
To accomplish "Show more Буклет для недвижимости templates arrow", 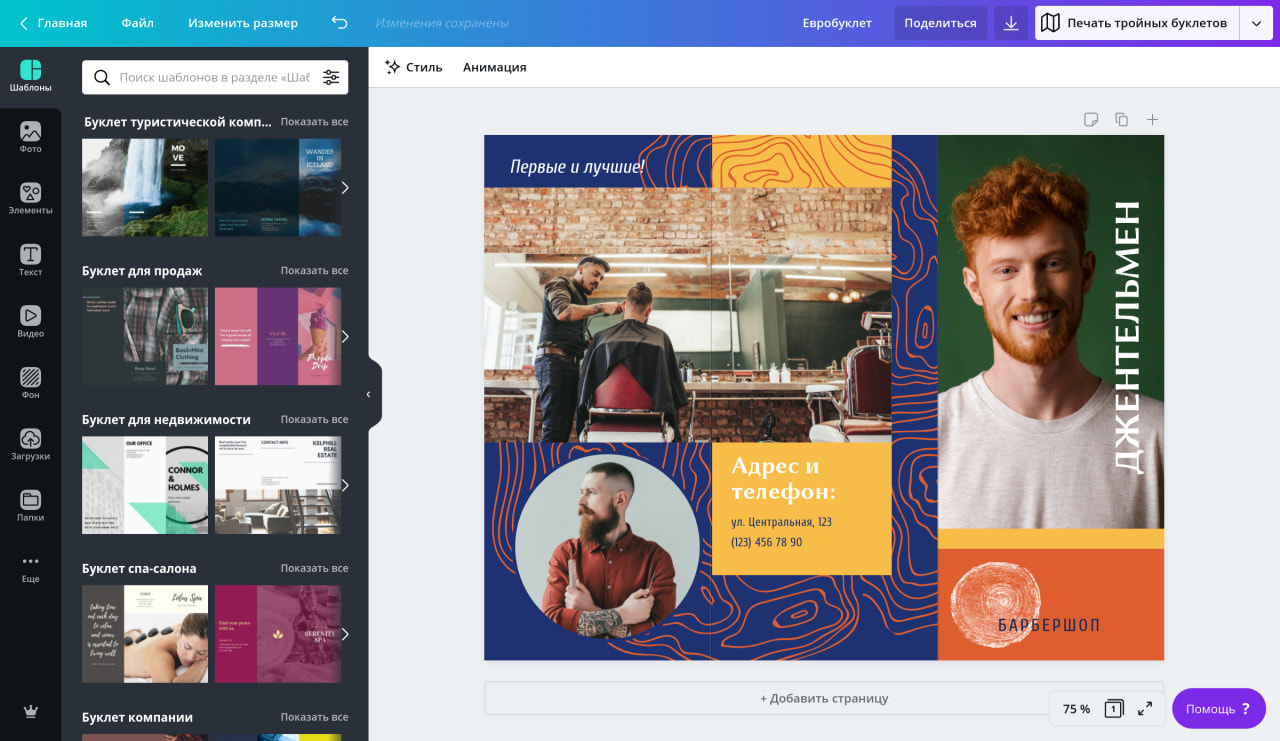I will click(345, 485).
